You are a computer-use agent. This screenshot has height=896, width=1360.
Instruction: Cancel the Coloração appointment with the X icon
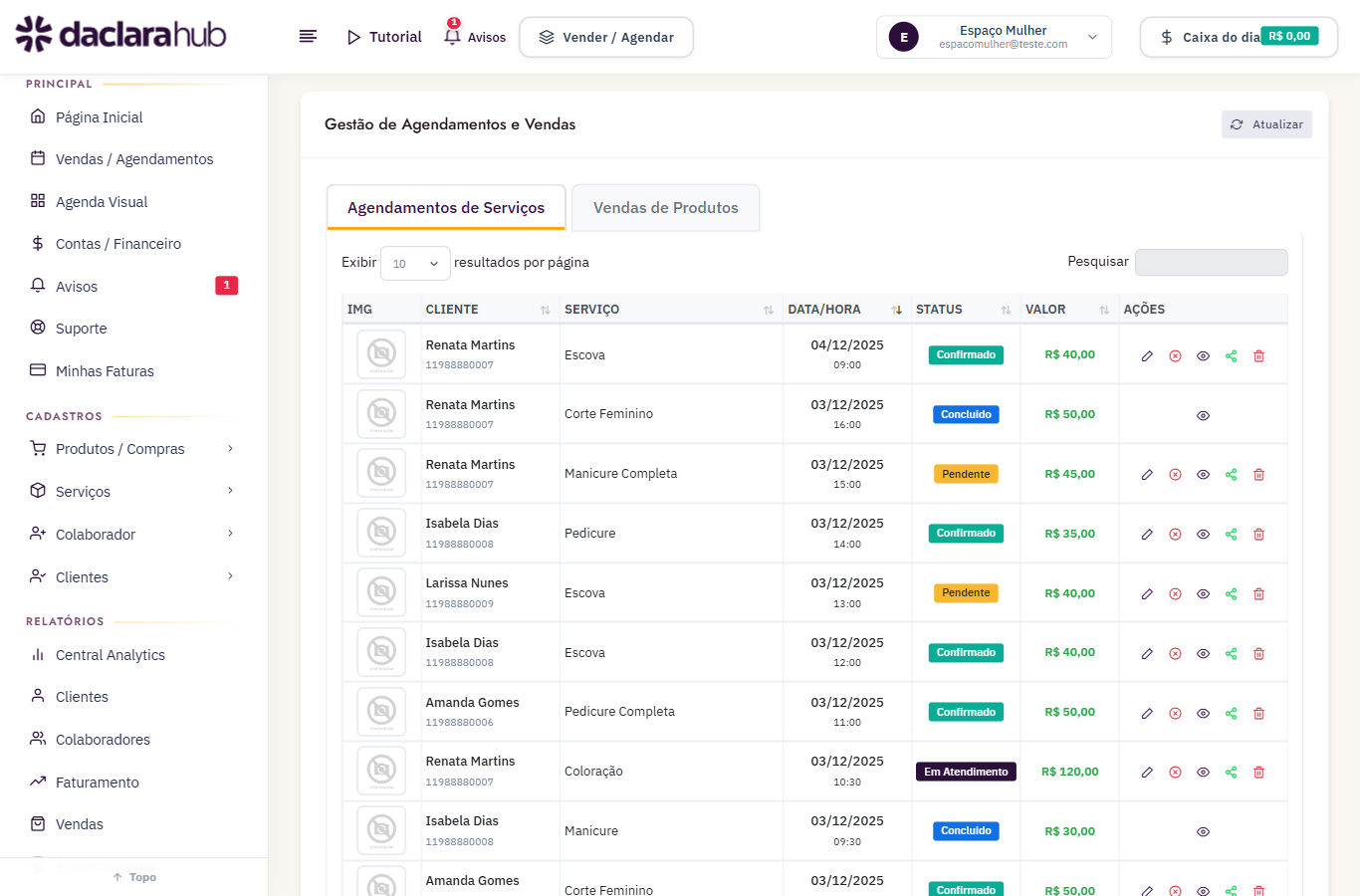click(1175, 773)
